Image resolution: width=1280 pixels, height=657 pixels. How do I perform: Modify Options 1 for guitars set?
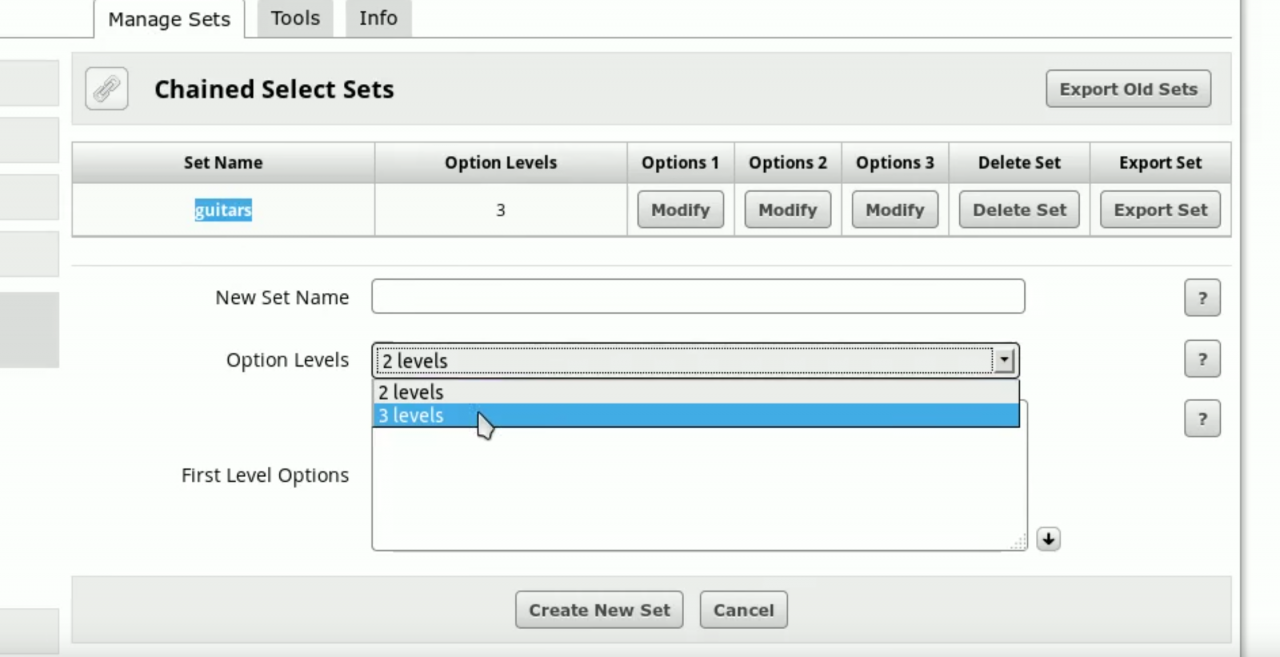[680, 210]
